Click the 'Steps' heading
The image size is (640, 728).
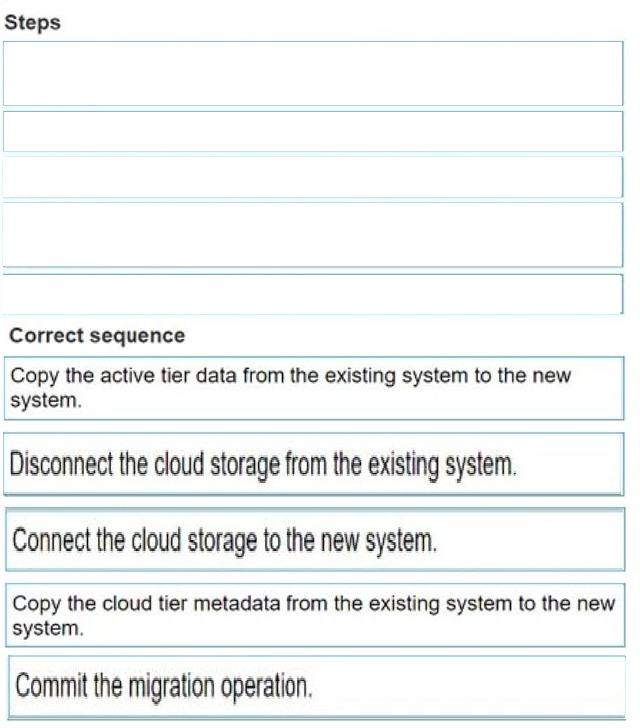tap(32, 23)
